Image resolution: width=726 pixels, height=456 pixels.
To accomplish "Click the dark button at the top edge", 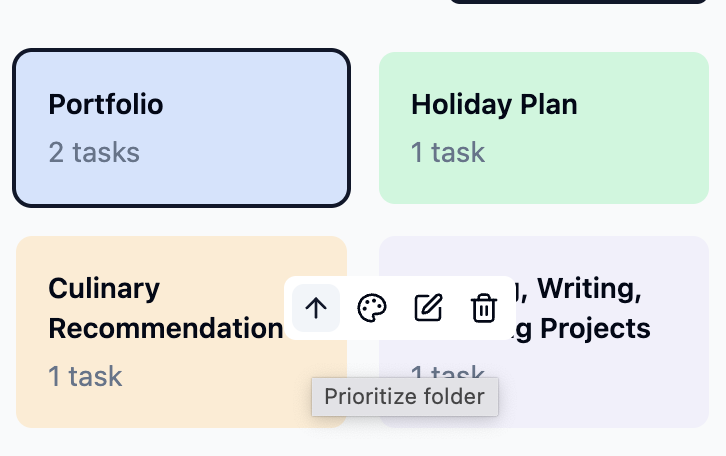I will click(x=579, y=2).
